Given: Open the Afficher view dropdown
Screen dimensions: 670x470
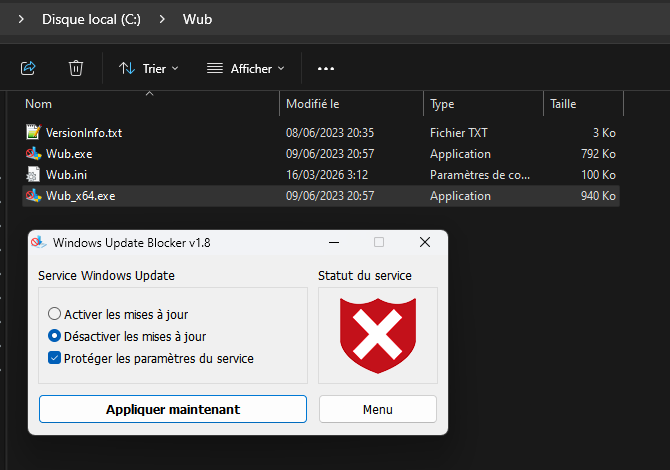Looking at the screenshot, I should [245, 68].
